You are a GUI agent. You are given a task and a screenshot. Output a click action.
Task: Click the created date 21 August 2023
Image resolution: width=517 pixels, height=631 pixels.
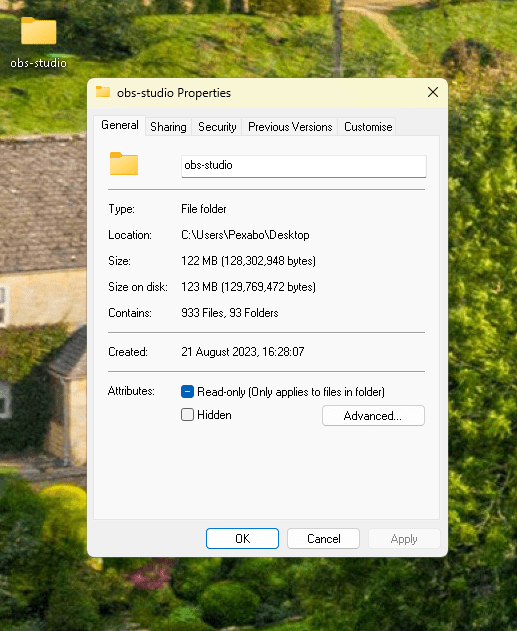(x=243, y=352)
